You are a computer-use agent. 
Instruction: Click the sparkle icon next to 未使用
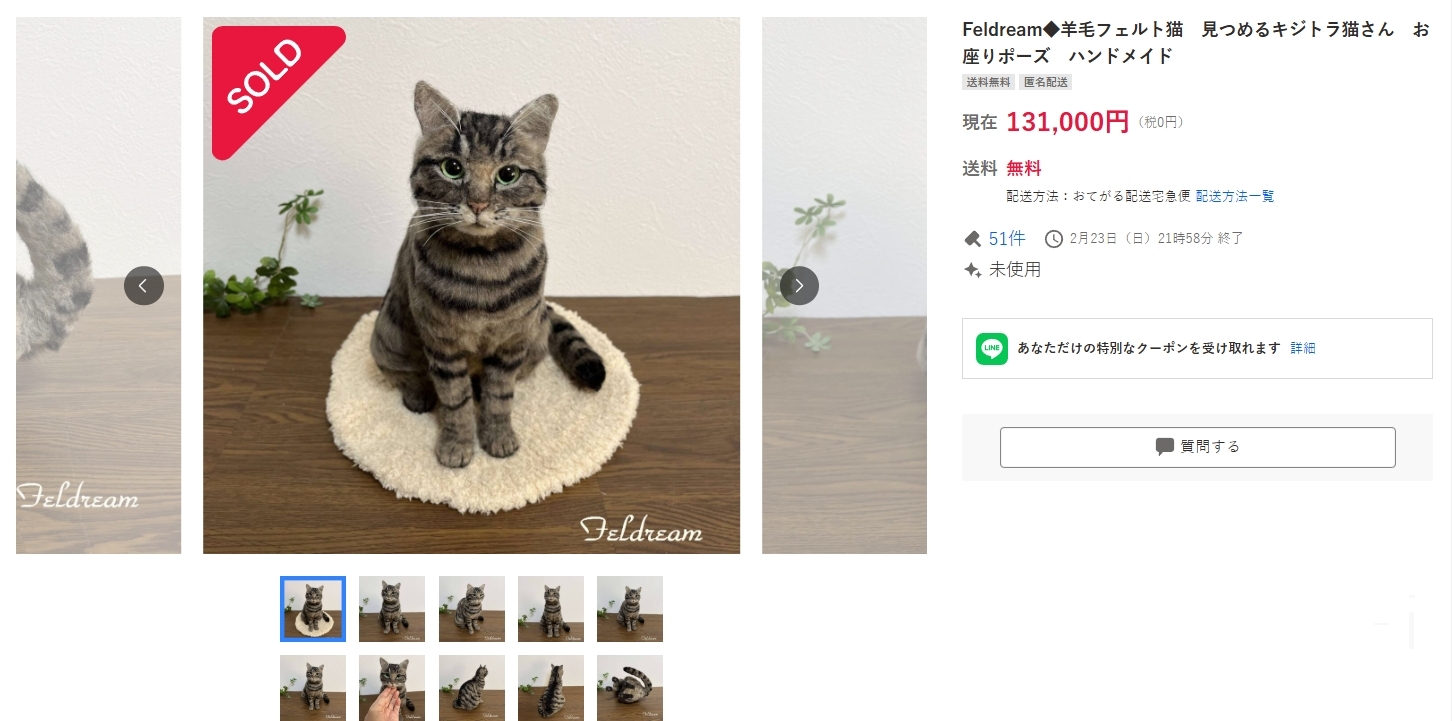(x=972, y=270)
